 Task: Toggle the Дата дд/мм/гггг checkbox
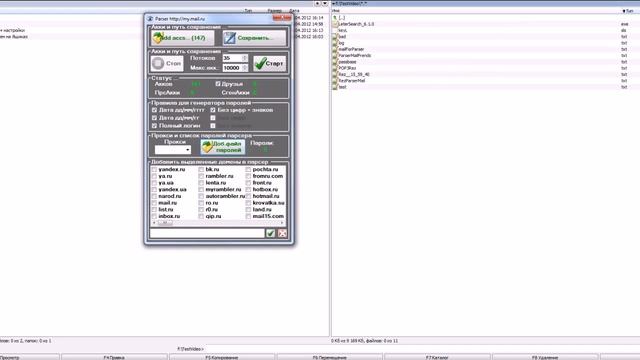[154, 110]
